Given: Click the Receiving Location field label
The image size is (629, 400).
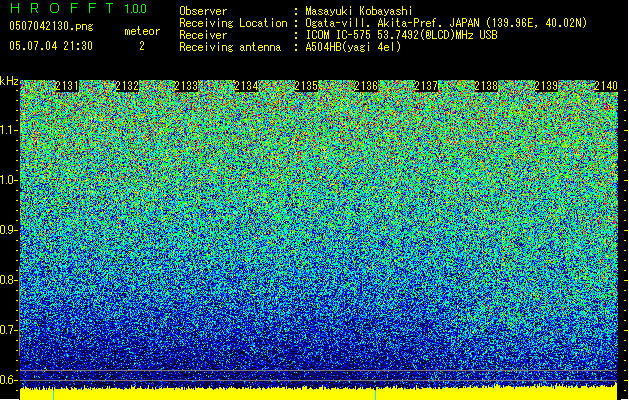Looking at the screenshot, I should click(233, 23).
